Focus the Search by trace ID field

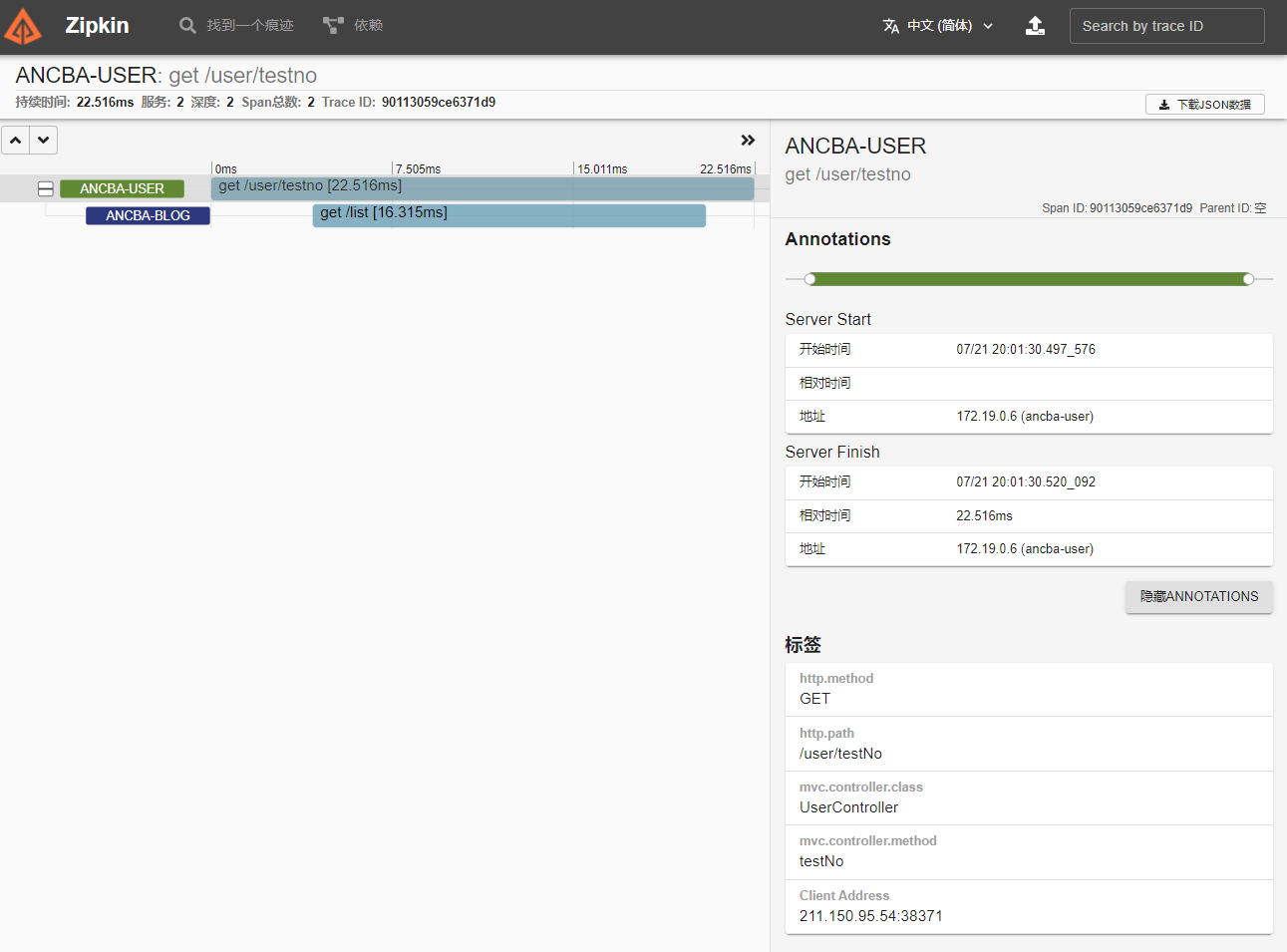[1167, 26]
